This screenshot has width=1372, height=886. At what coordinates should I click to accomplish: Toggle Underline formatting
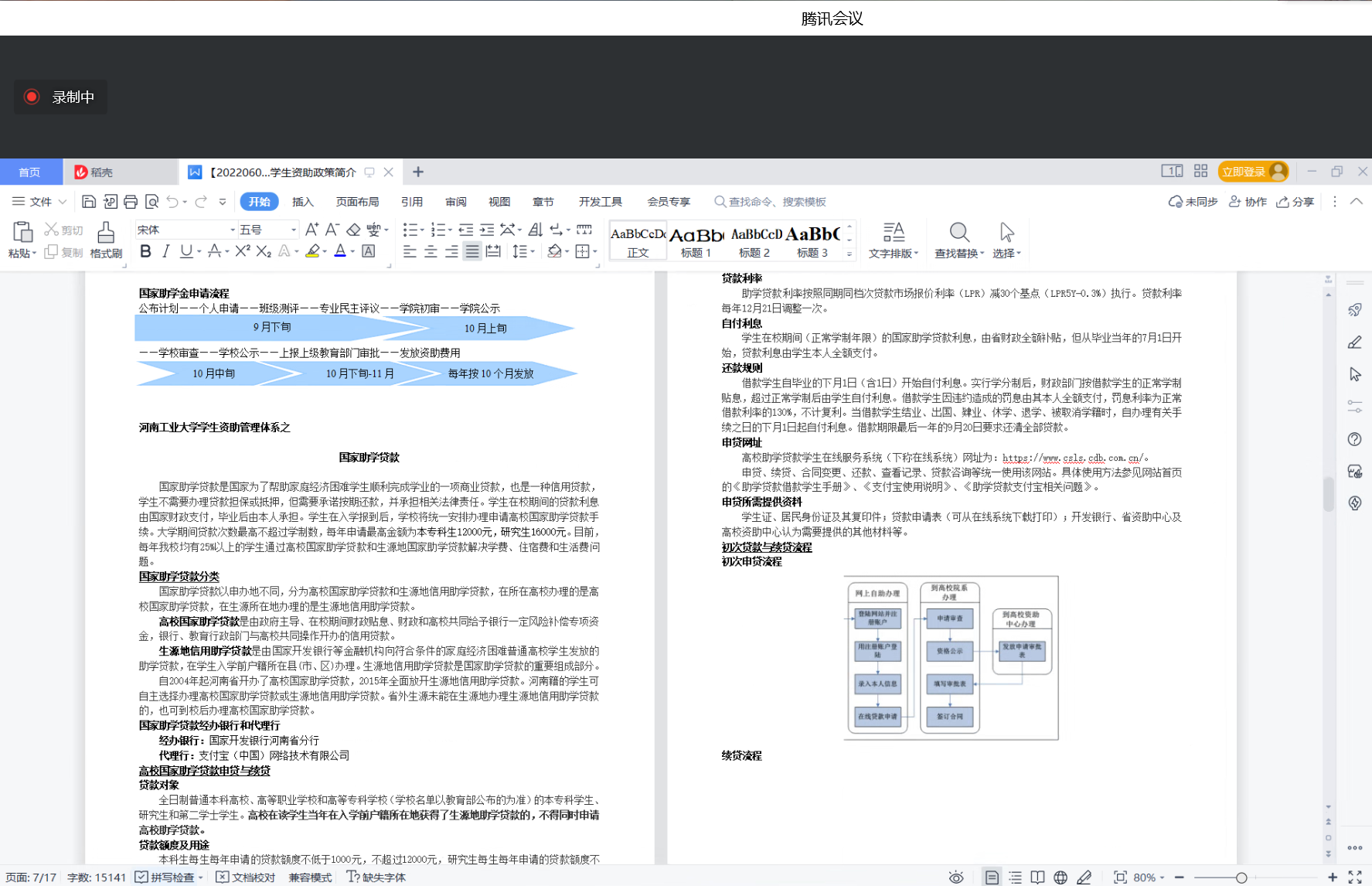pos(186,251)
